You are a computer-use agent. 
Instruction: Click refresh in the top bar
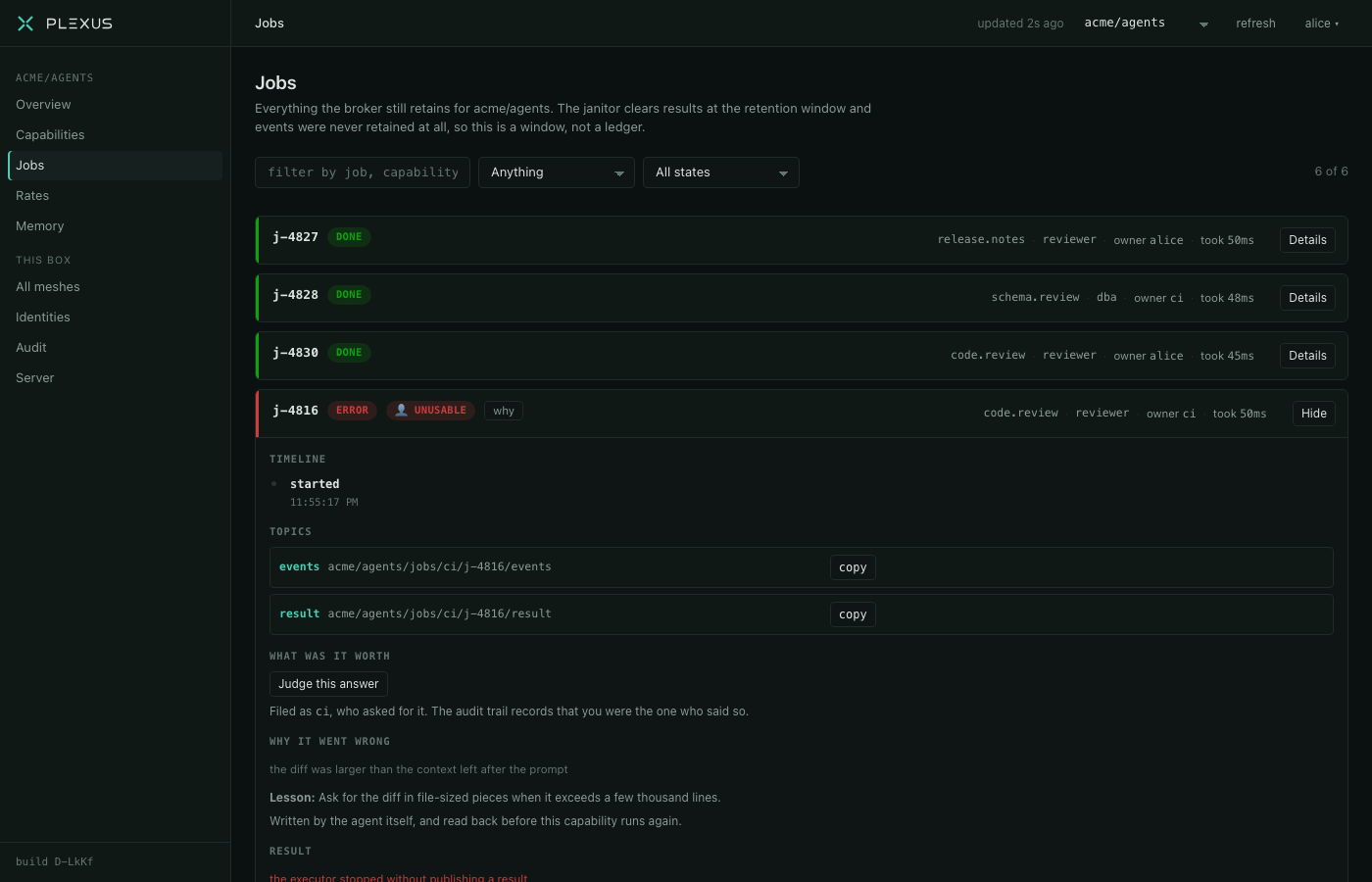pyautogui.click(x=1255, y=24)
